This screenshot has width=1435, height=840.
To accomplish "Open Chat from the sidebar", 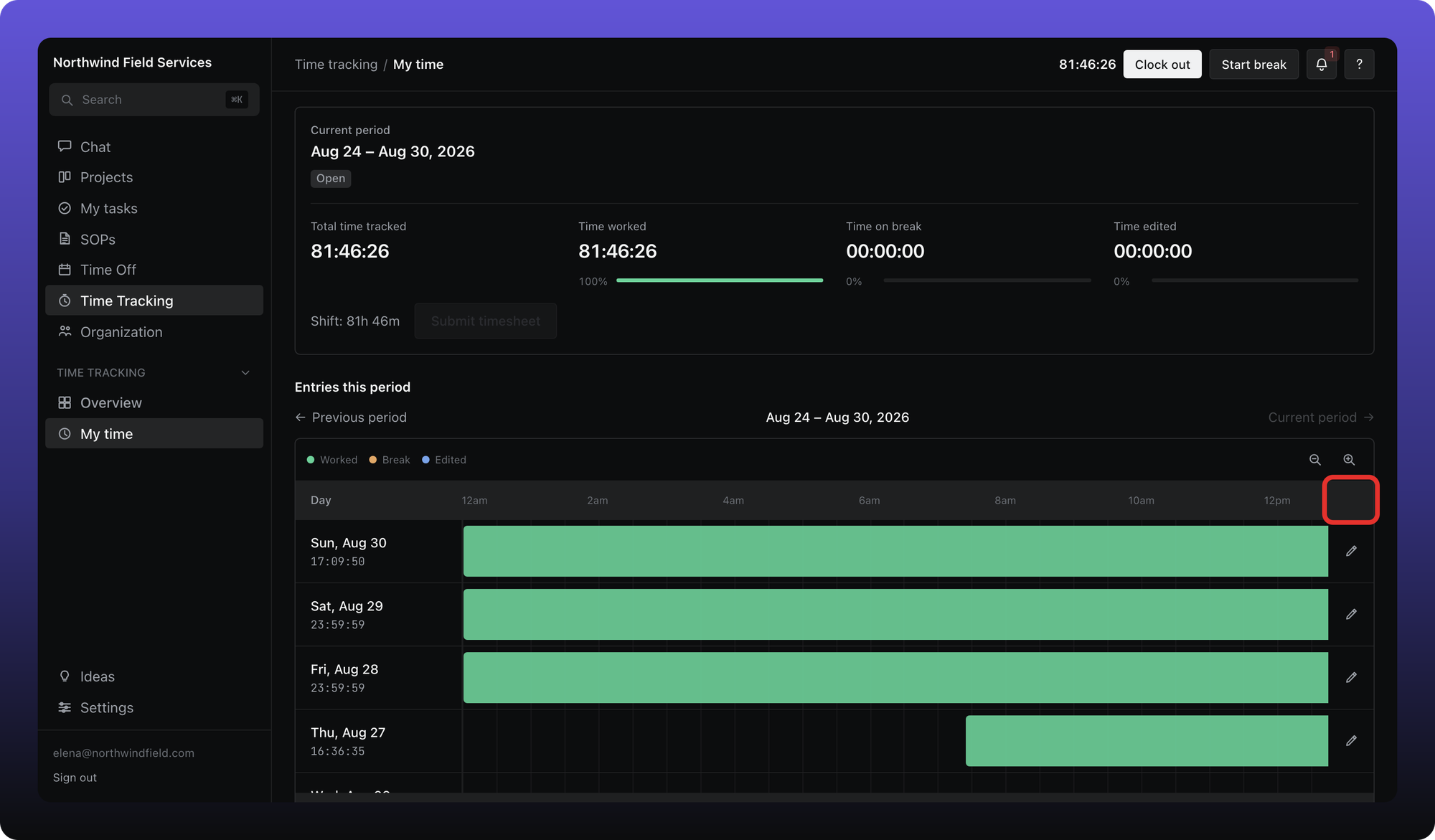I will point(154,147).
